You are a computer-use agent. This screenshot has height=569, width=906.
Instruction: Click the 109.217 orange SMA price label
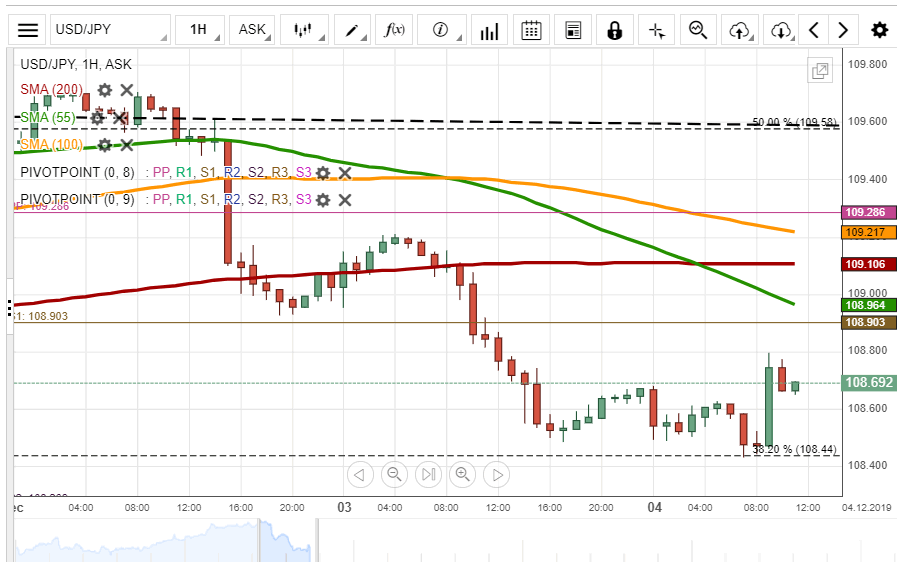pyautogui.click(x=868, y=232)
